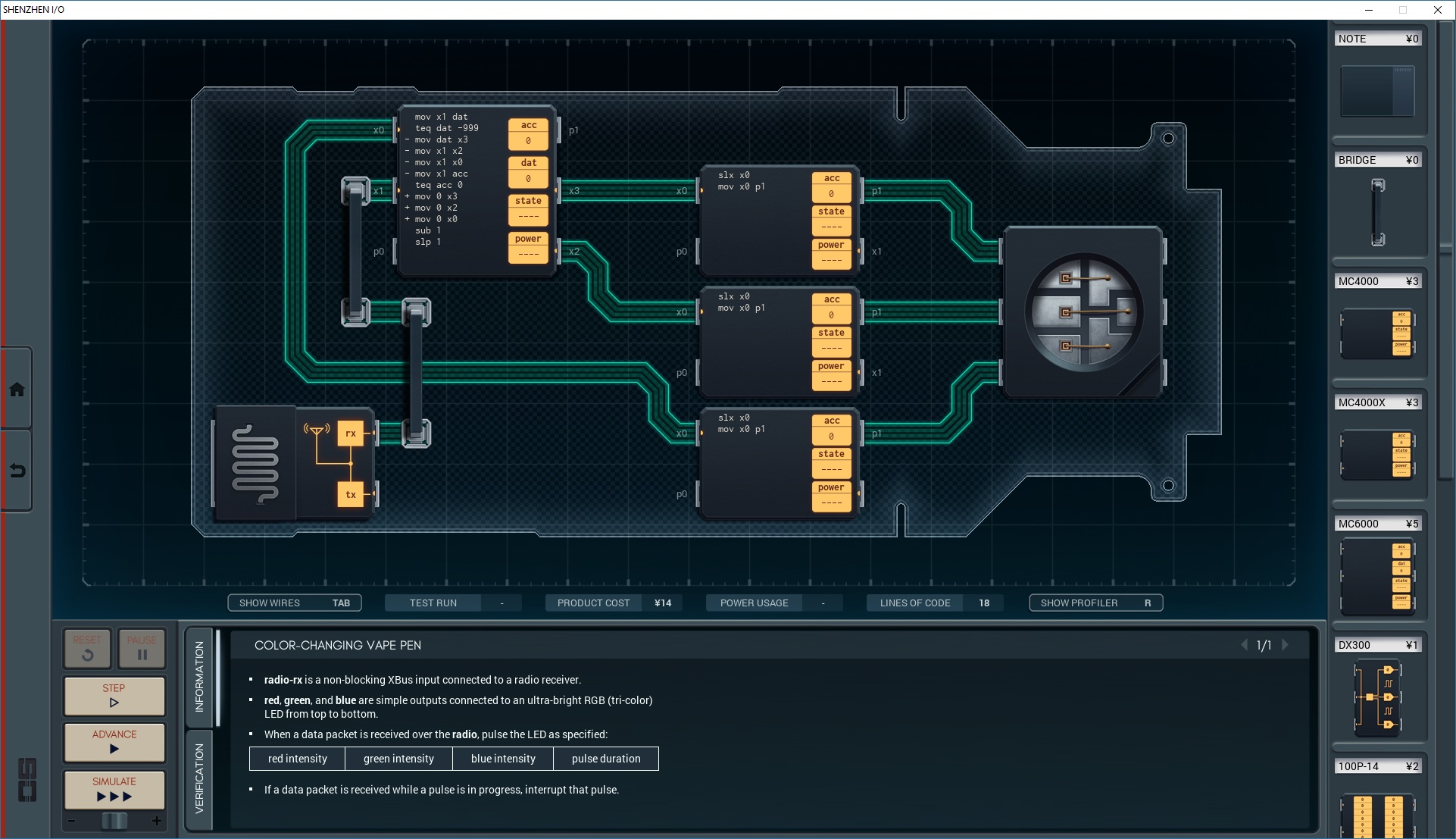Screen dimensions: 1456x839
Task: Select the MC6000 microcontroller part
Action: 1377,576
